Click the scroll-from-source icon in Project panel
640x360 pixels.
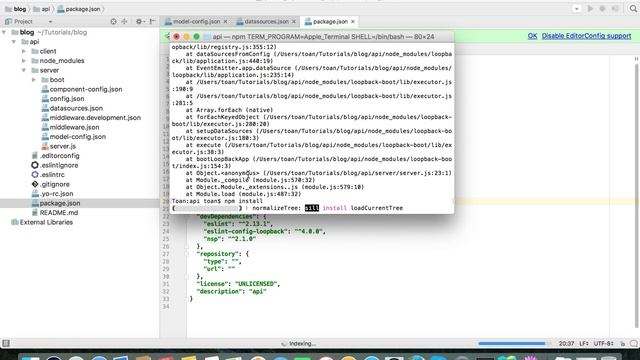click(x=113, y=21)
